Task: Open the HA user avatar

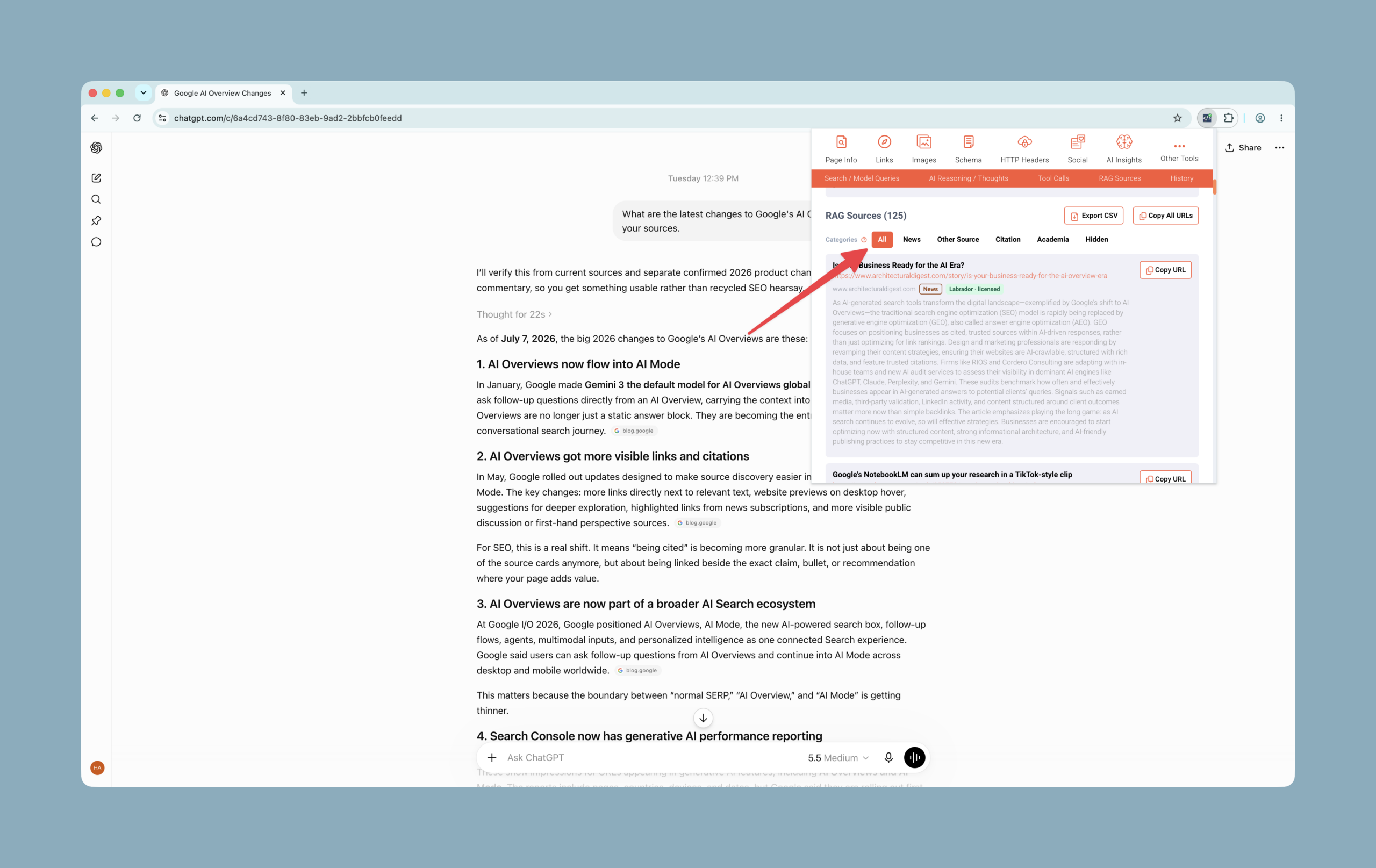Action: tap(97, 767)
